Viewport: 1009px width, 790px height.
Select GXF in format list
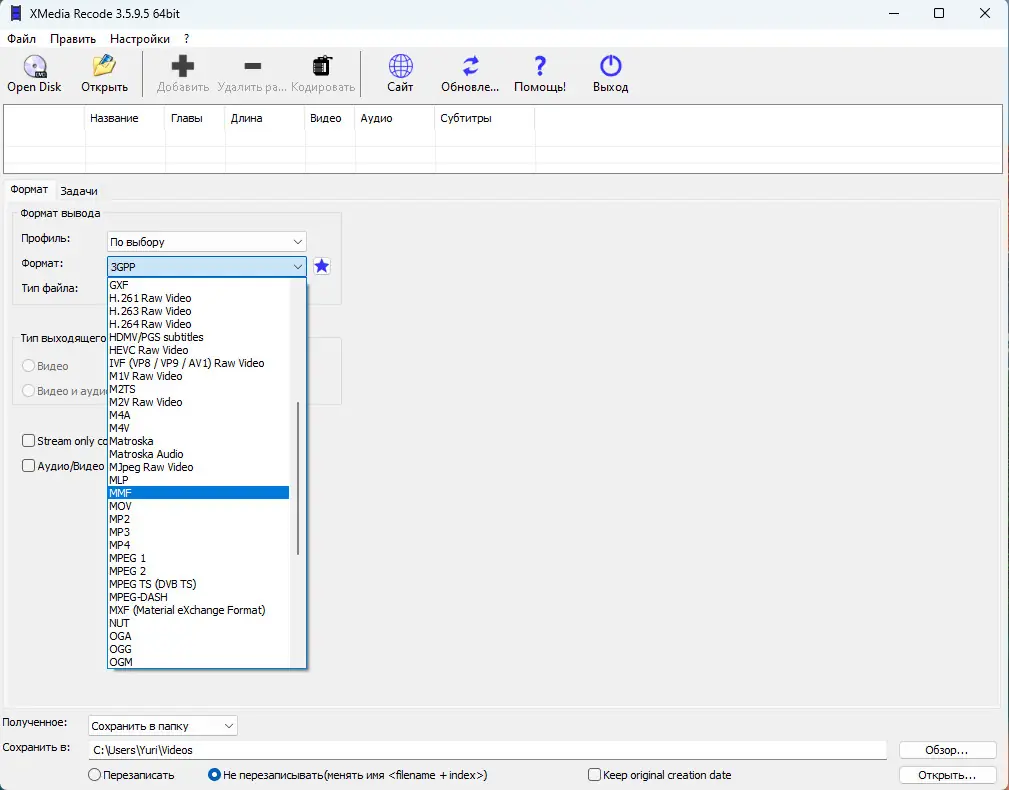click(x=199, y=285)
